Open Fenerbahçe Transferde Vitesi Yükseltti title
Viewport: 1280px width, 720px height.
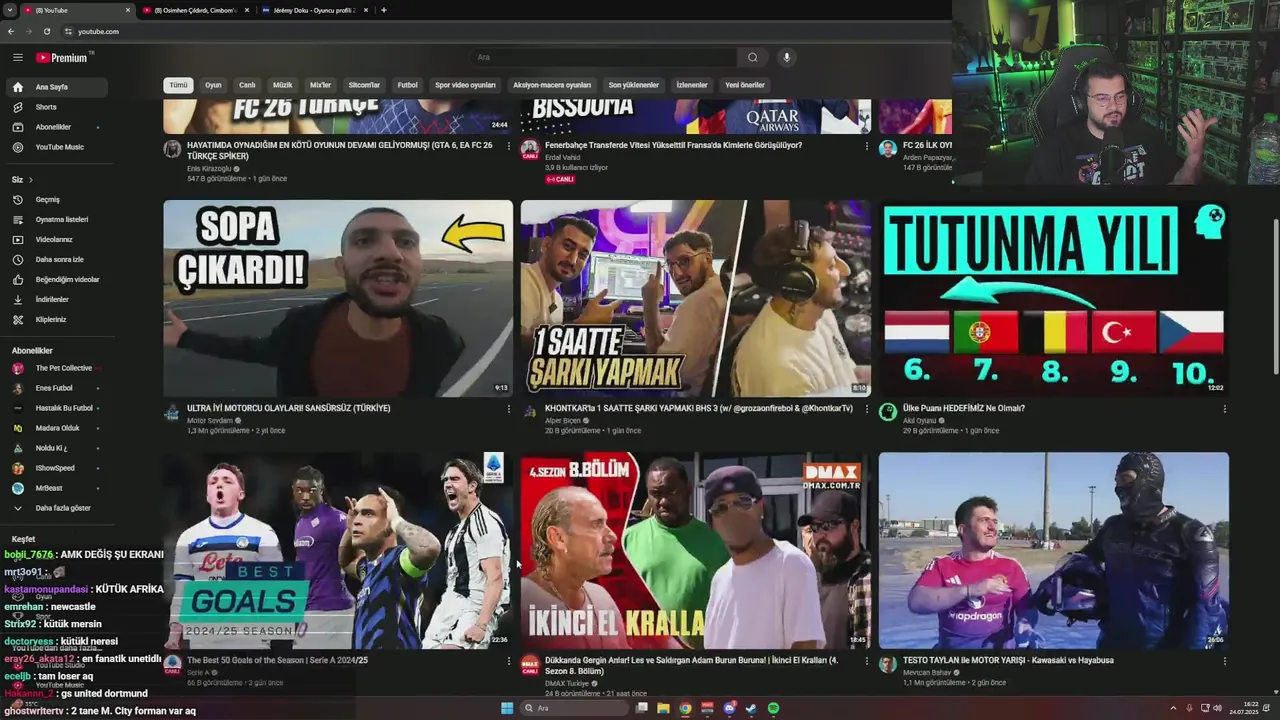point(673,145)
